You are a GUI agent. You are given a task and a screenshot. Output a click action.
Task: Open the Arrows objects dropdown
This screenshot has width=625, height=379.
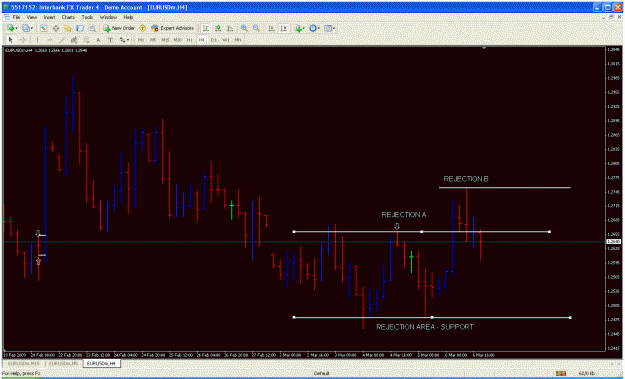coord(124,40)
